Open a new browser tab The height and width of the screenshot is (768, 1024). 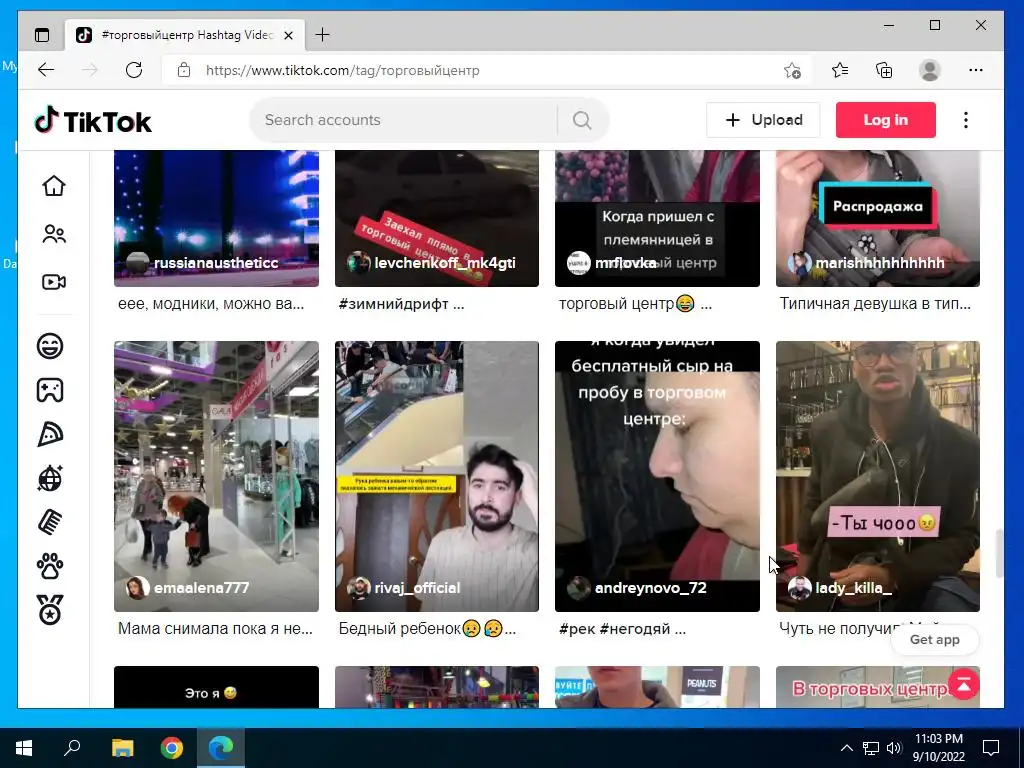(323, 35)
